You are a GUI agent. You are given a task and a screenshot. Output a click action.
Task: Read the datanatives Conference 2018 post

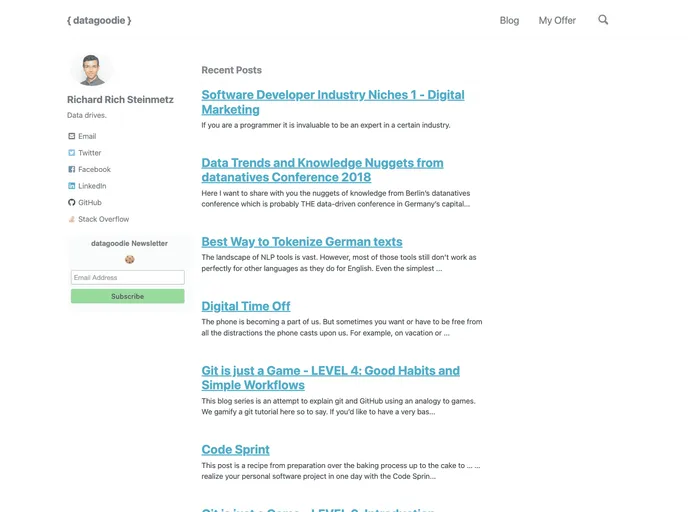[x=322, y=169]
